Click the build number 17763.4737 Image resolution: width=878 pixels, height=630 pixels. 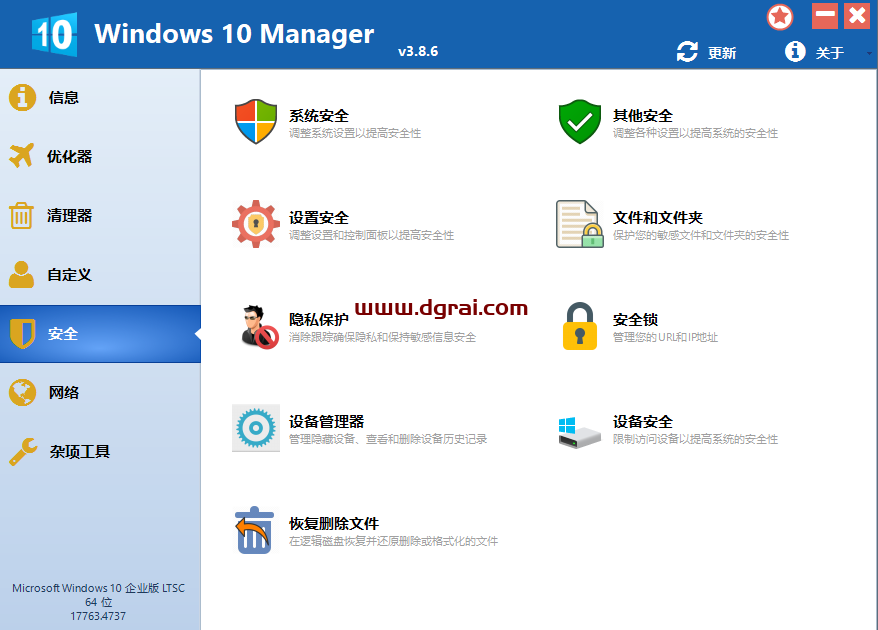click(x=98, y=616)
